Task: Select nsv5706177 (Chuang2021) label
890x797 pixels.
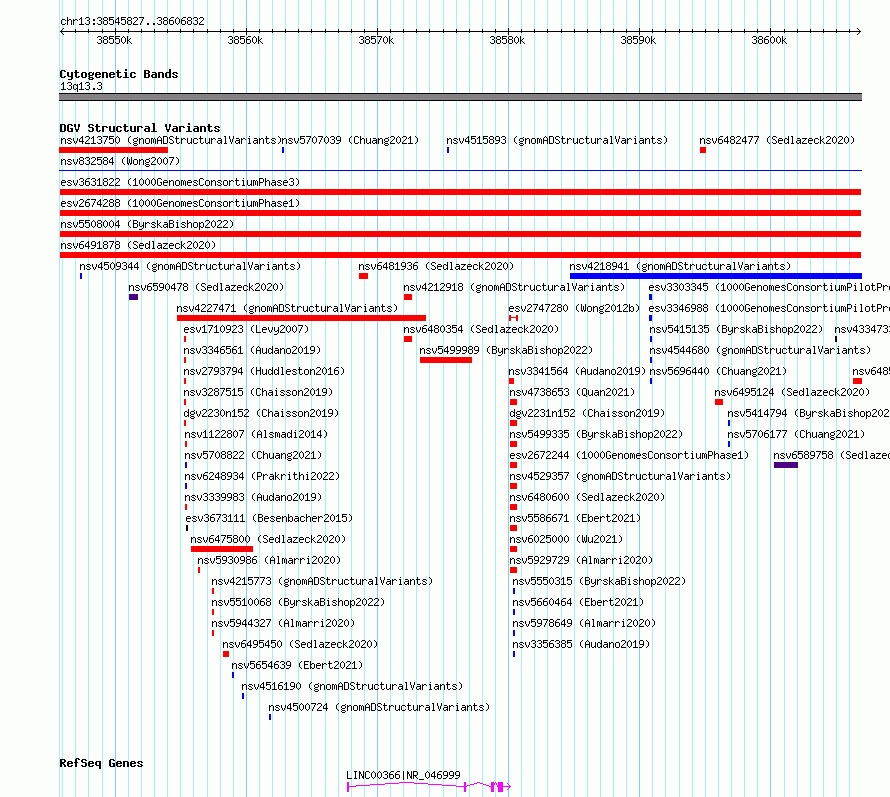Action: (796, 434)
